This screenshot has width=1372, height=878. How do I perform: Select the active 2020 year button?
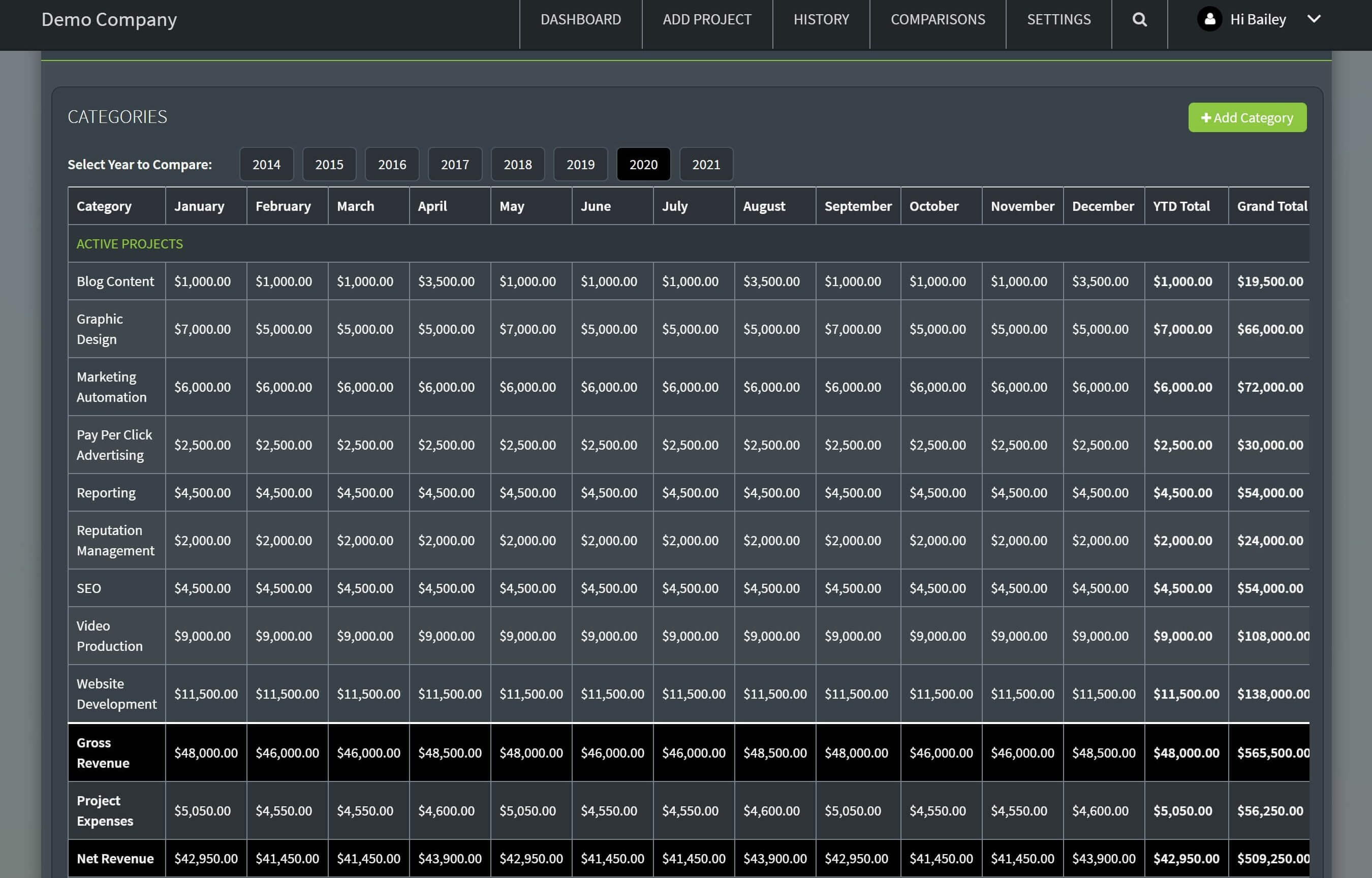pos(643,164)
